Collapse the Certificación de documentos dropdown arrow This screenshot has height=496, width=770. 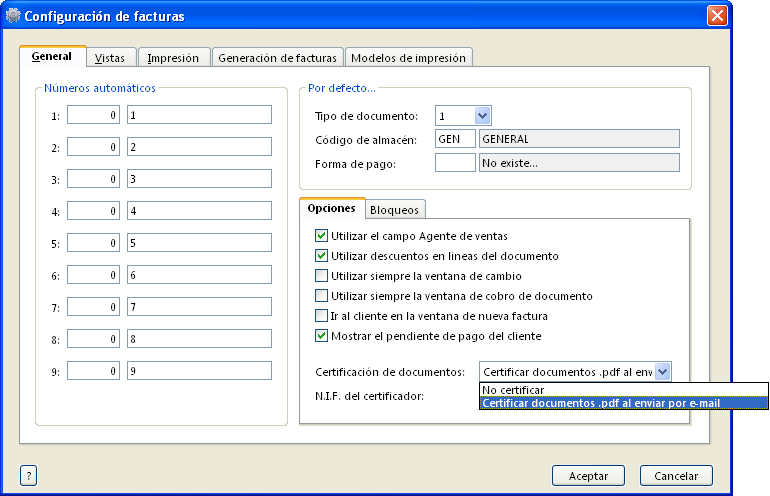click(662, 372)
